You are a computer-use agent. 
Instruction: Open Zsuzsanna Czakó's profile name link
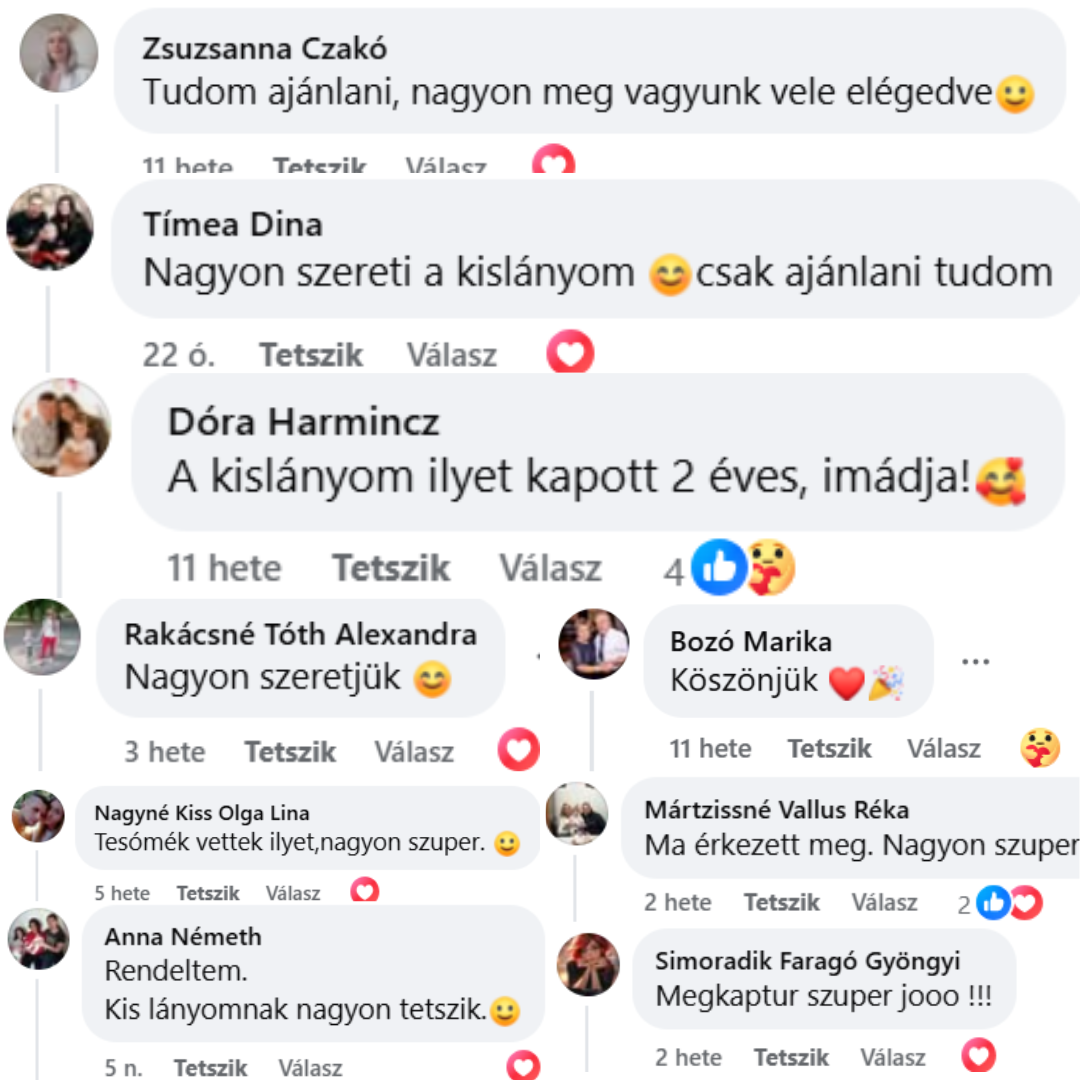(264, 49)
